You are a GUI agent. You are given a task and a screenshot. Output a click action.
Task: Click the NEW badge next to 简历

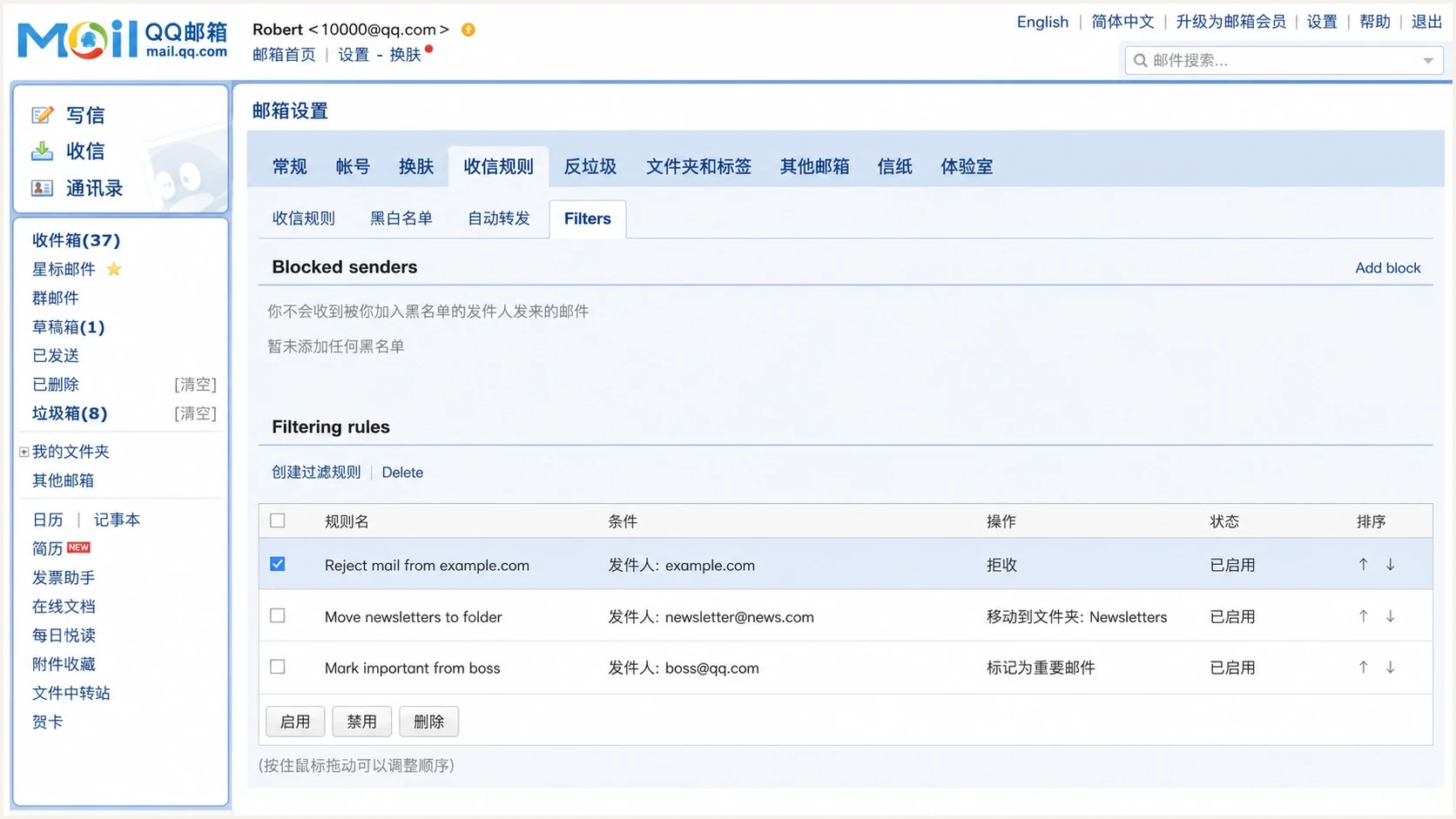pos(78,547)
